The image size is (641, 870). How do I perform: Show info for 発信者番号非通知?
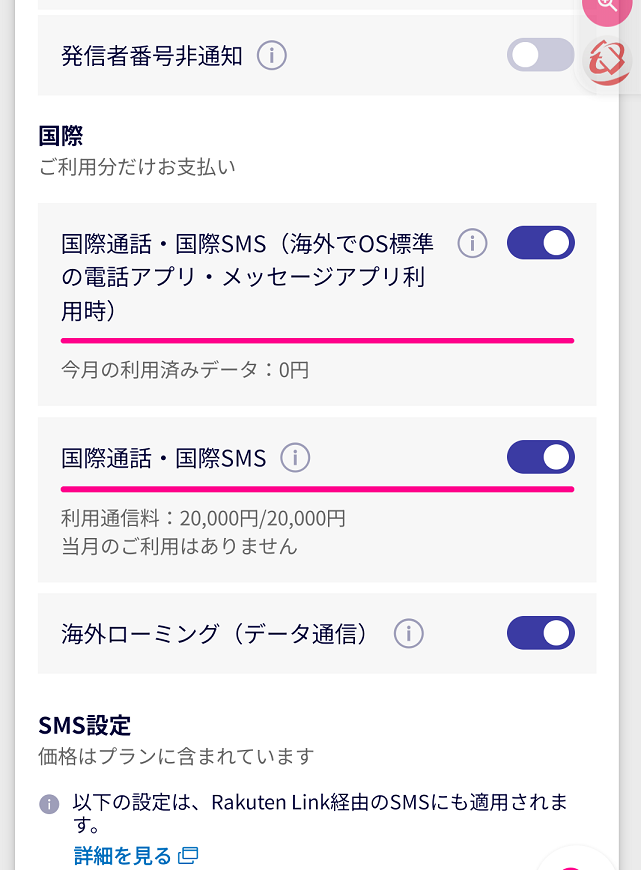pos(271,56)
